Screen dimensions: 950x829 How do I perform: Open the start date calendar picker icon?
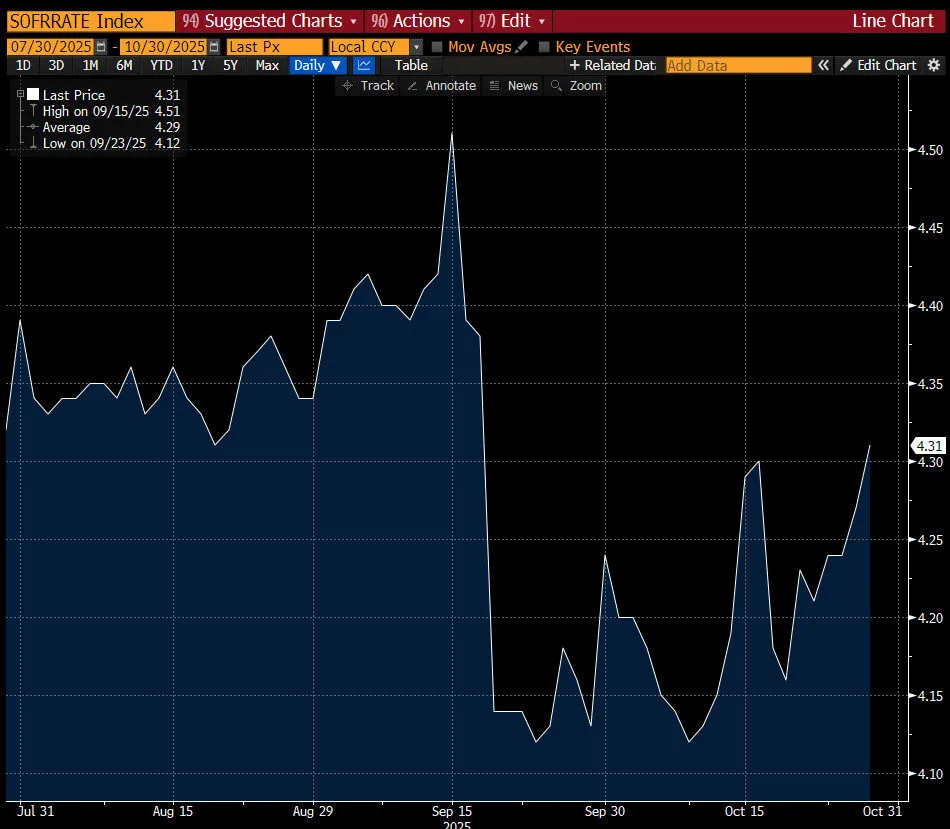pos(101,47)
